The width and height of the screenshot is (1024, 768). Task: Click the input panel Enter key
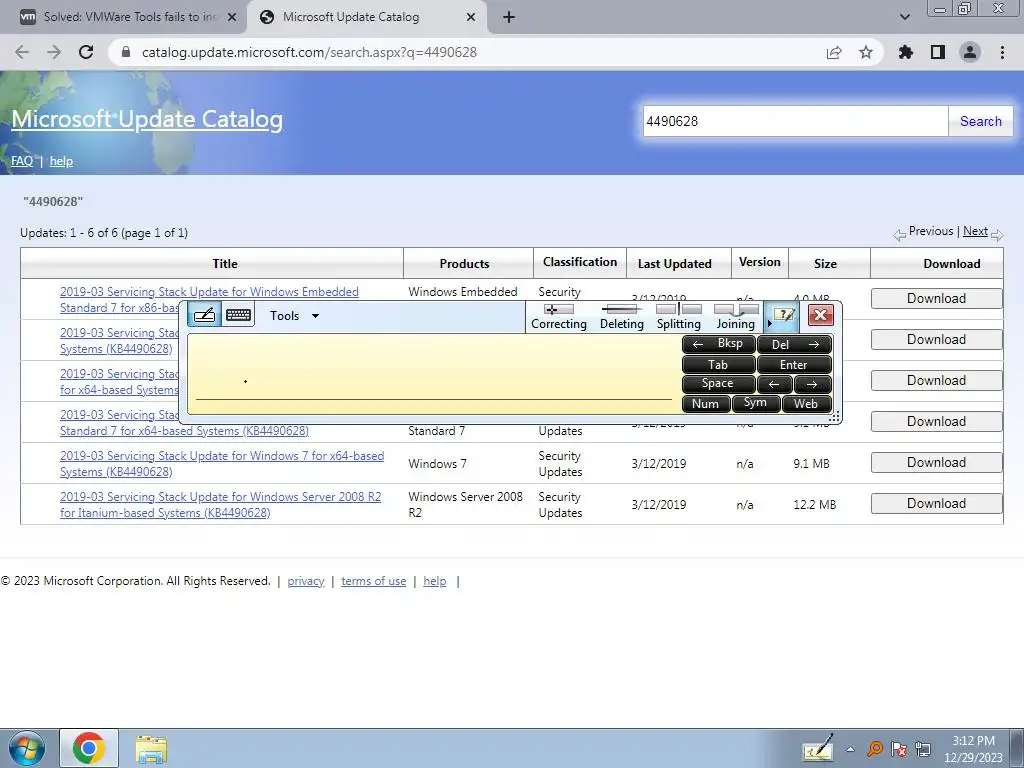(x=794, y=365)
